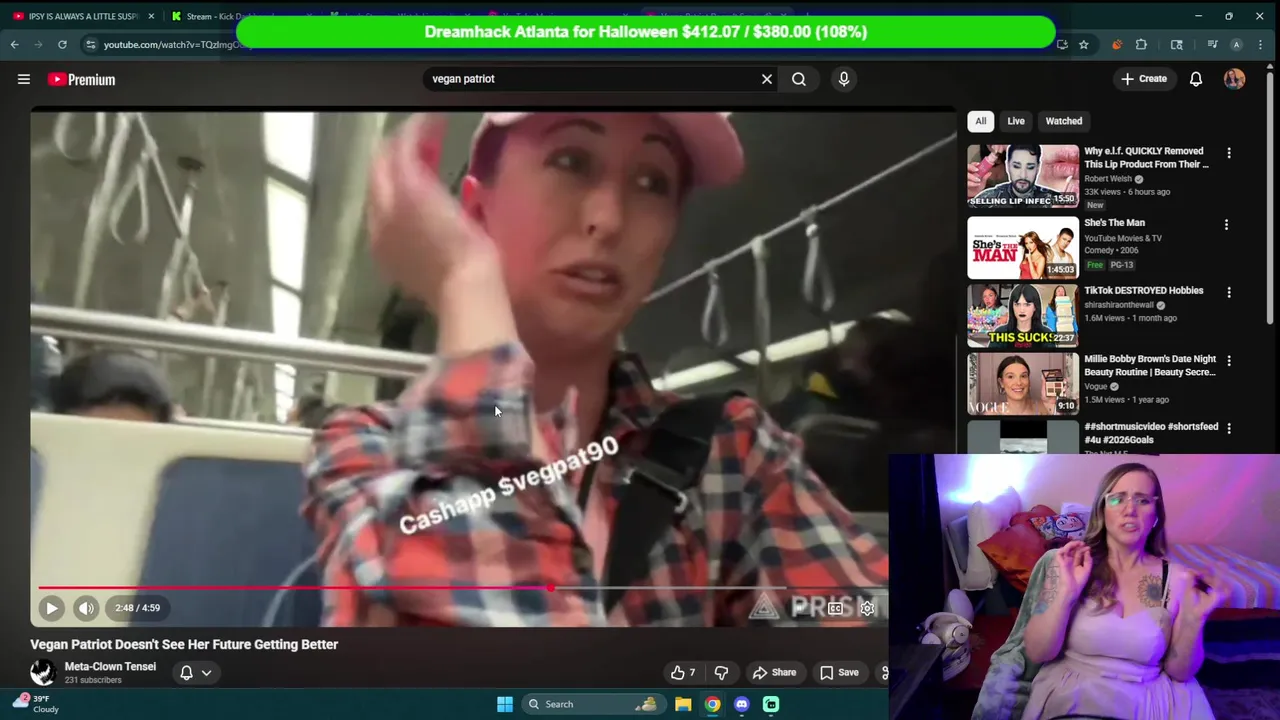Submit search with the magnifier icon
The height and width of the screenshot is (720, 1280).
[799, 79]
